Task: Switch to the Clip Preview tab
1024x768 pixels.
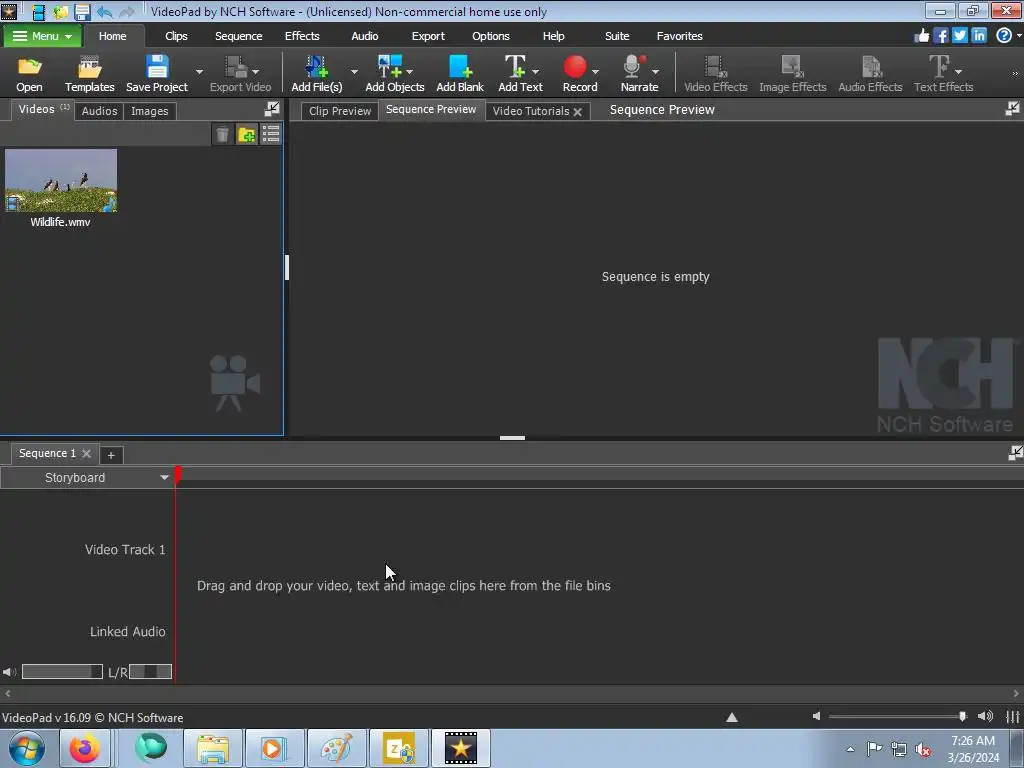Action: point(340,111)
